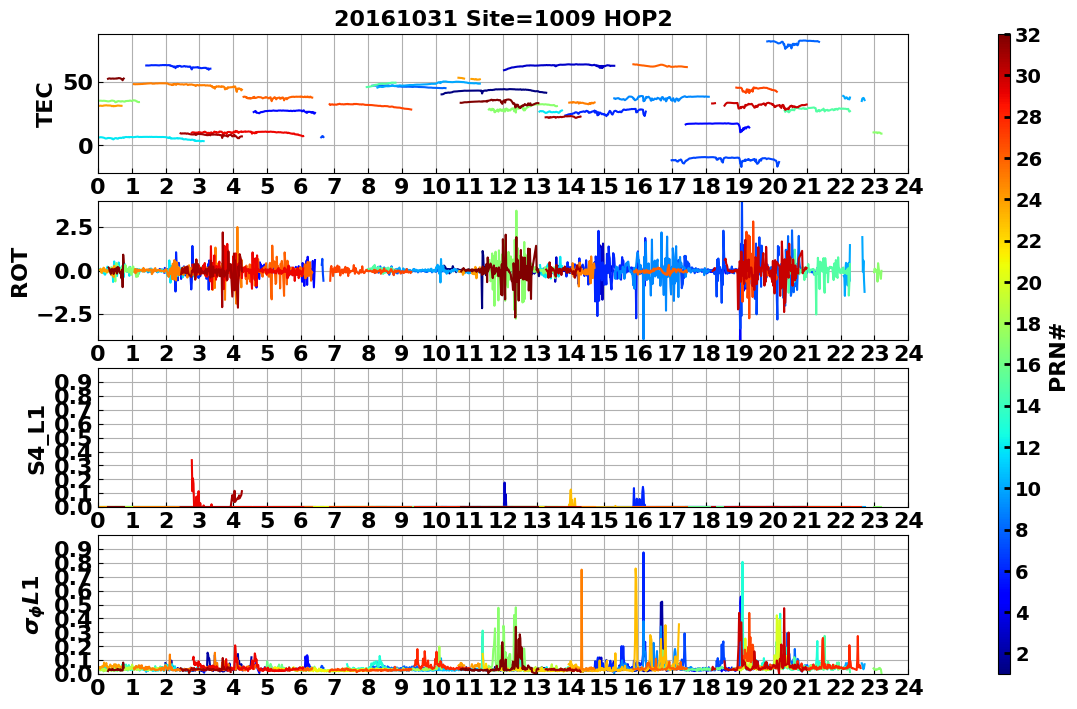Image resolution: width=1077 pixels, height=709 pixels.
Task: Click the S4_L1 y-axis label
Action: [36, 440]
